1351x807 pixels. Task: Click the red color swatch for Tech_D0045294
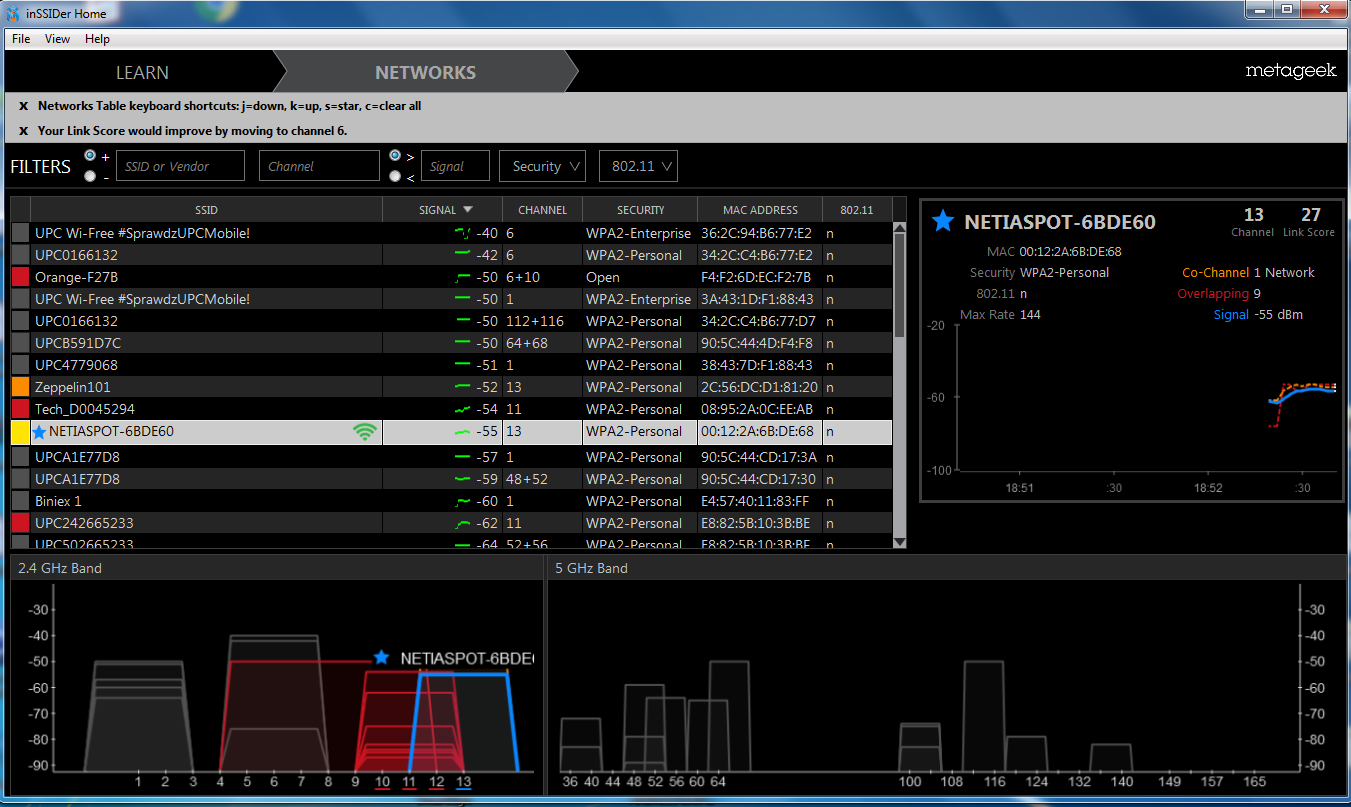[x=20, y=409]
